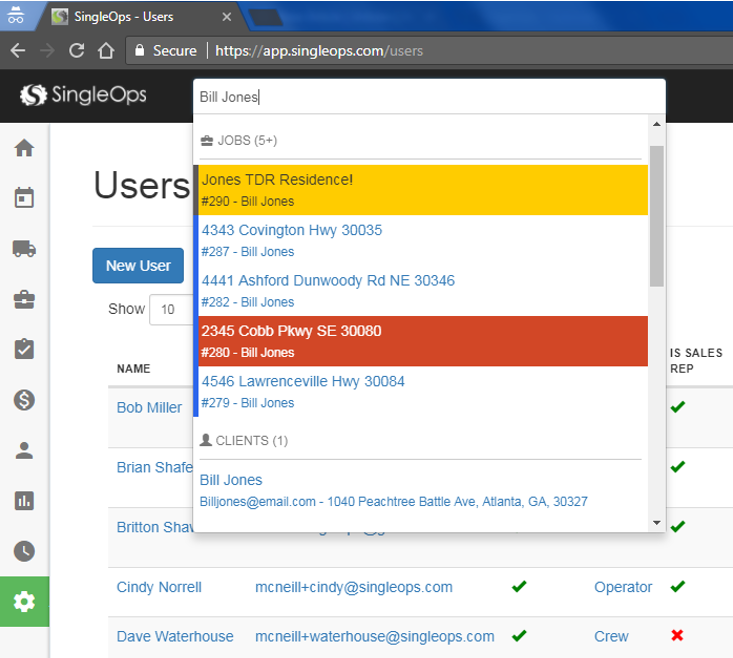The height and width of the screenshot is (658, 733).
Task: Click checkmark after Dave Waterhouse's email
Action: (519, 636)
